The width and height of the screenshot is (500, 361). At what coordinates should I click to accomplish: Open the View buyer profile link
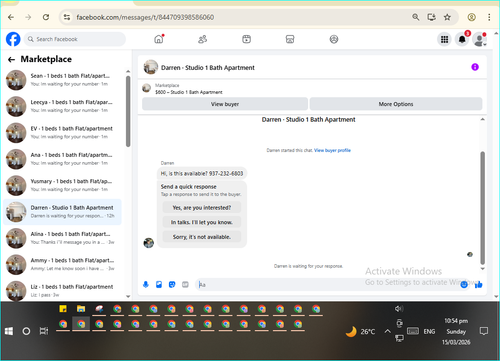(x=332, y=150)
